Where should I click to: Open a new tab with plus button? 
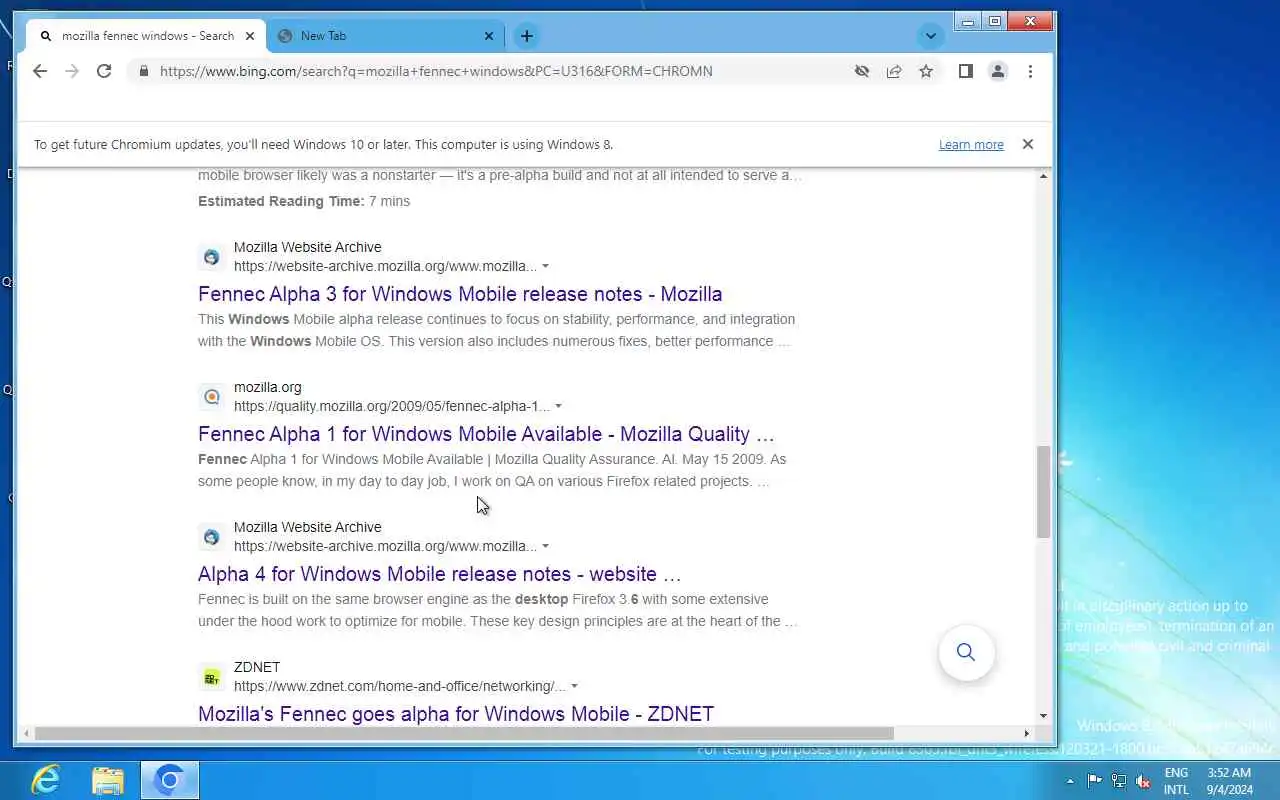526,36
